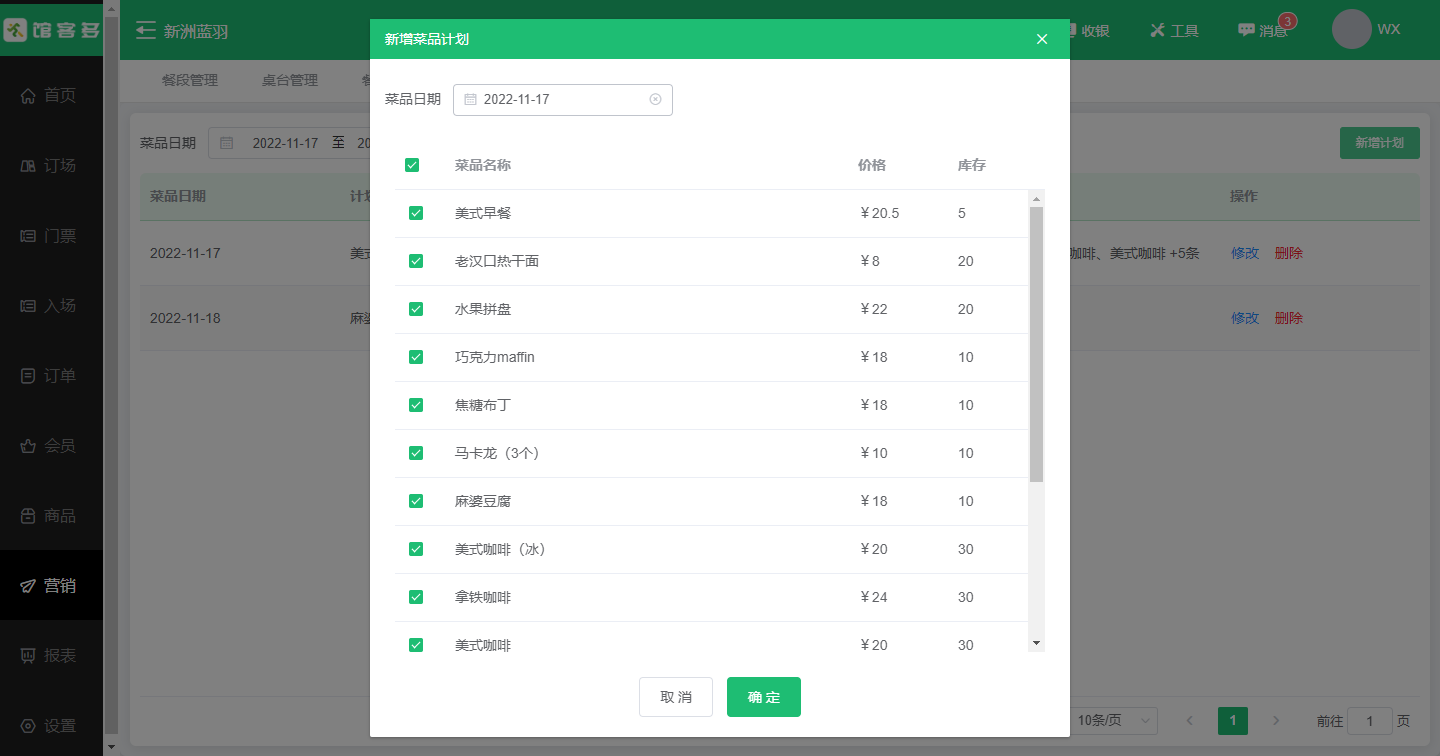
Task: Switch to the 桌台管理 tab
Action: 289,80
